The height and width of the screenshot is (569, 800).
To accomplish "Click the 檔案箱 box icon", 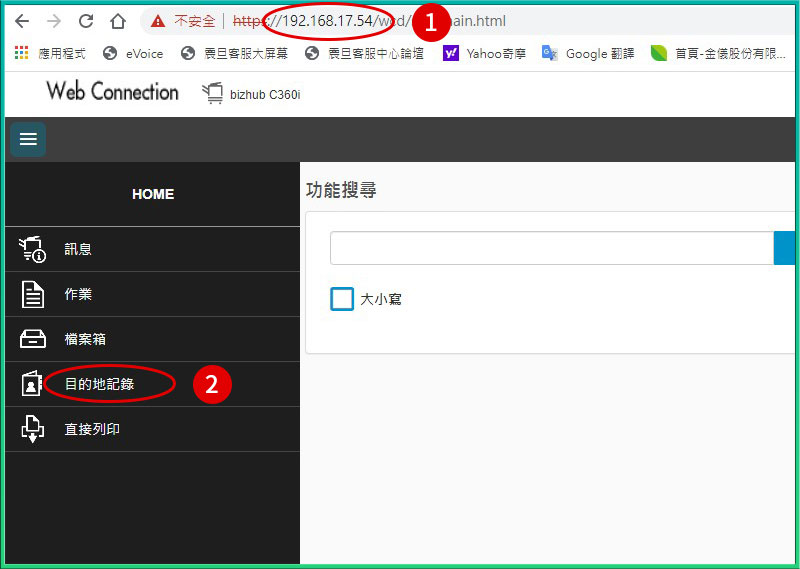I will click(33, 339).
